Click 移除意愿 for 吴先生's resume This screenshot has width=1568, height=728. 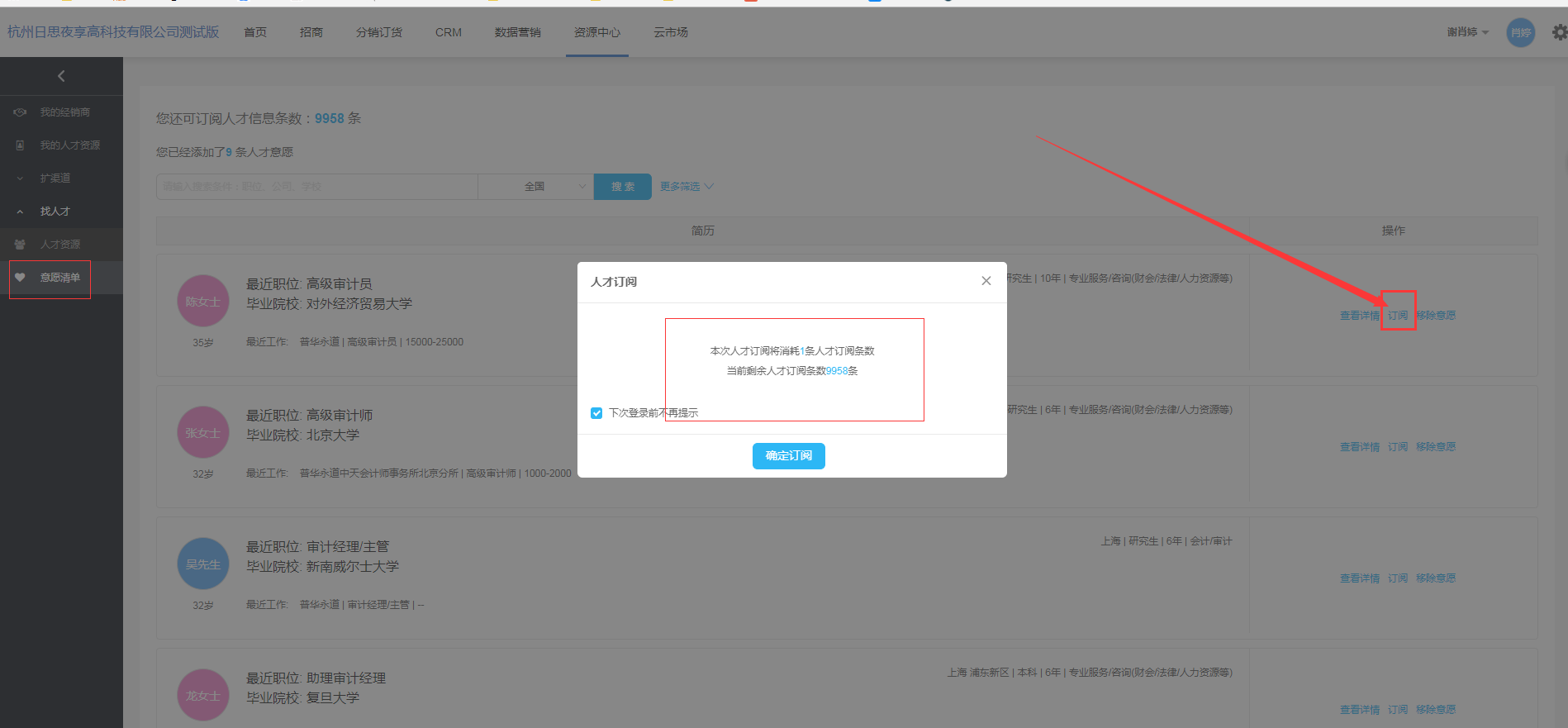coord(1435,578)
